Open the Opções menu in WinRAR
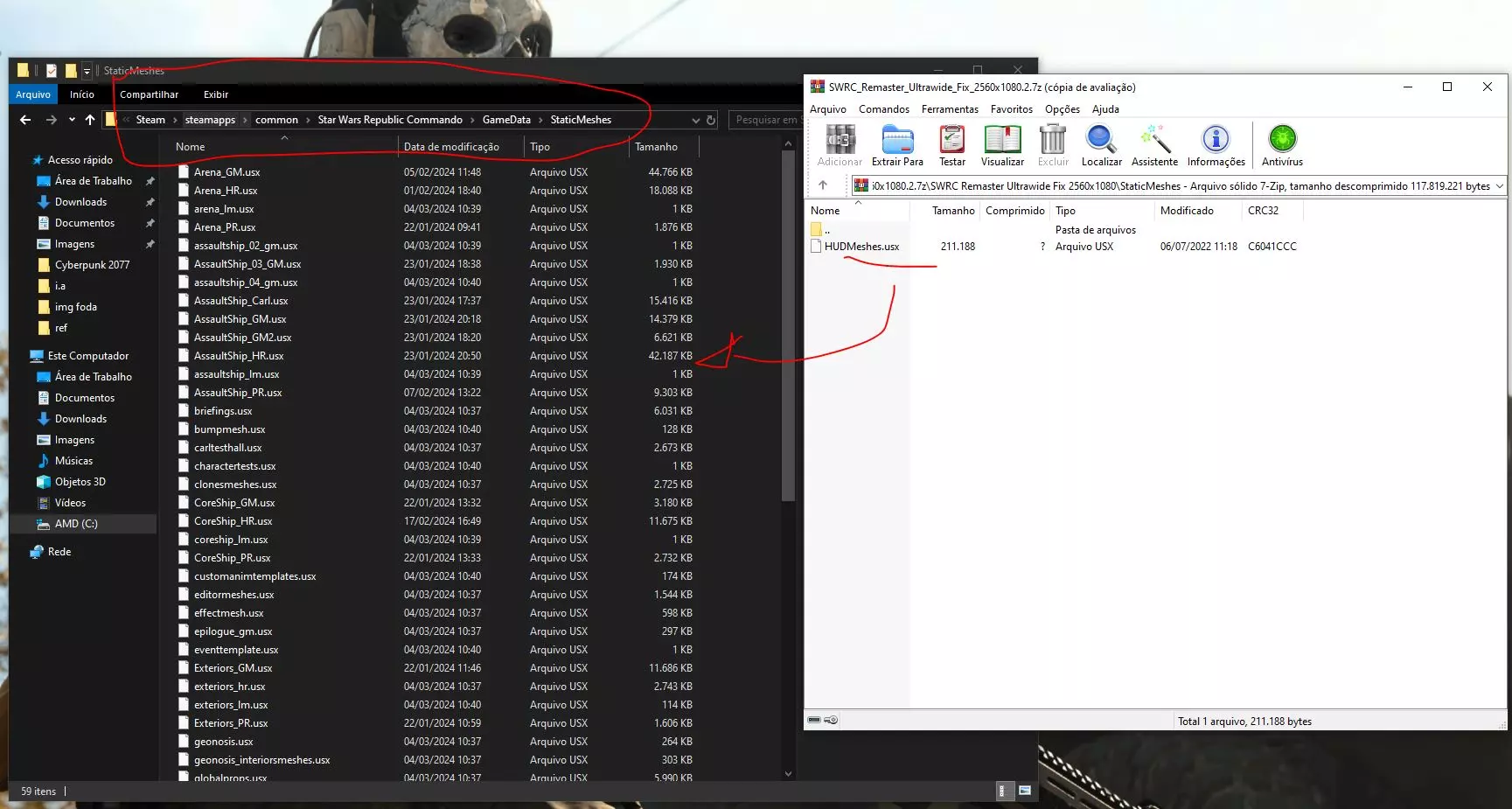Screen dimensions: 1512x809 1063,109
